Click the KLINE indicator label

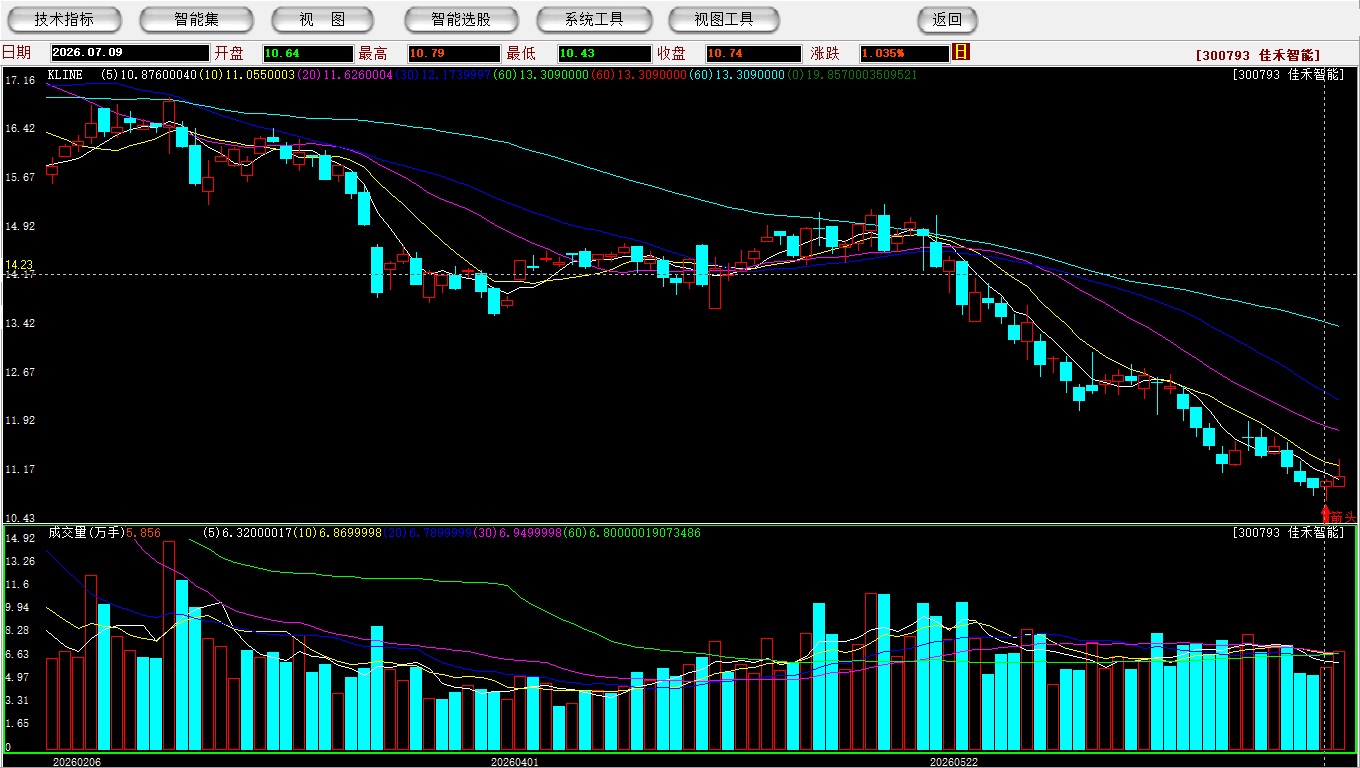click(x=66, y=75)
